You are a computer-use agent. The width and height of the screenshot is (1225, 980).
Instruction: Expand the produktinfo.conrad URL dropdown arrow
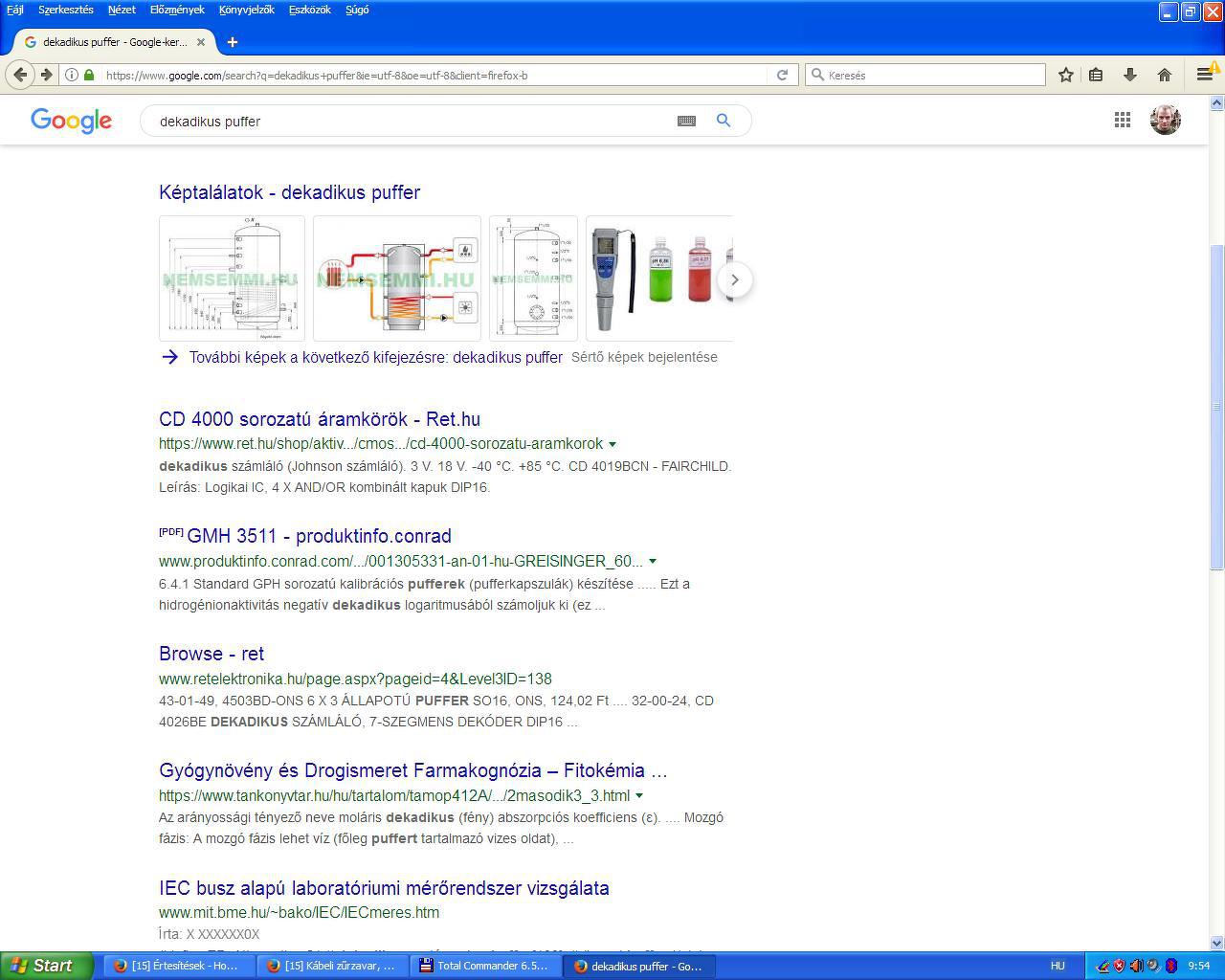[653, 562]
